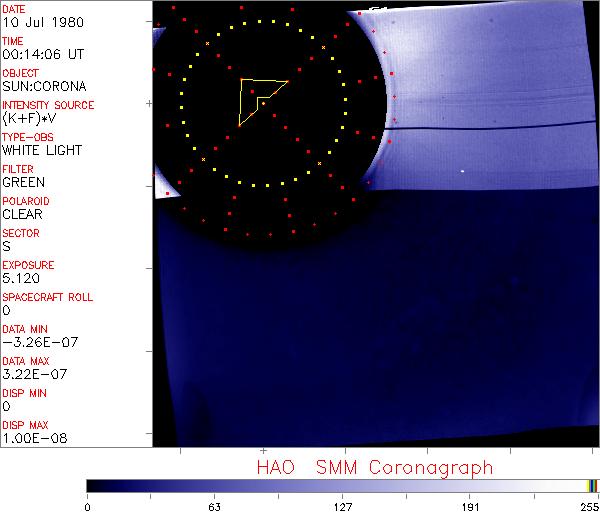Click the HAO SMM Coronagraph title
Viewport: 600px width, 512px height.
[374, 467]
